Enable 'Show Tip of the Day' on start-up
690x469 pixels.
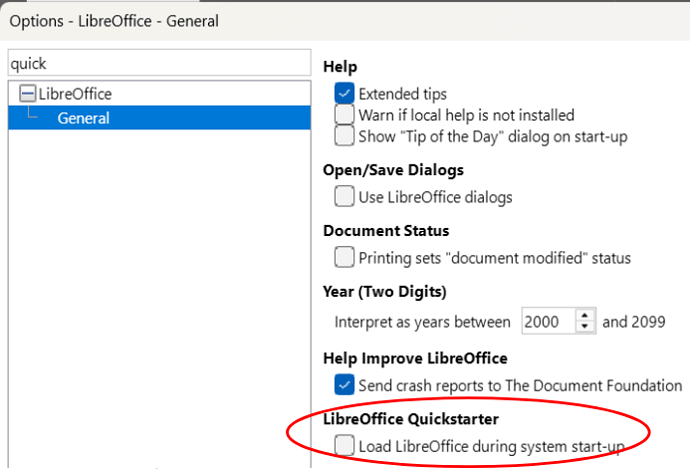click(345, 136)
